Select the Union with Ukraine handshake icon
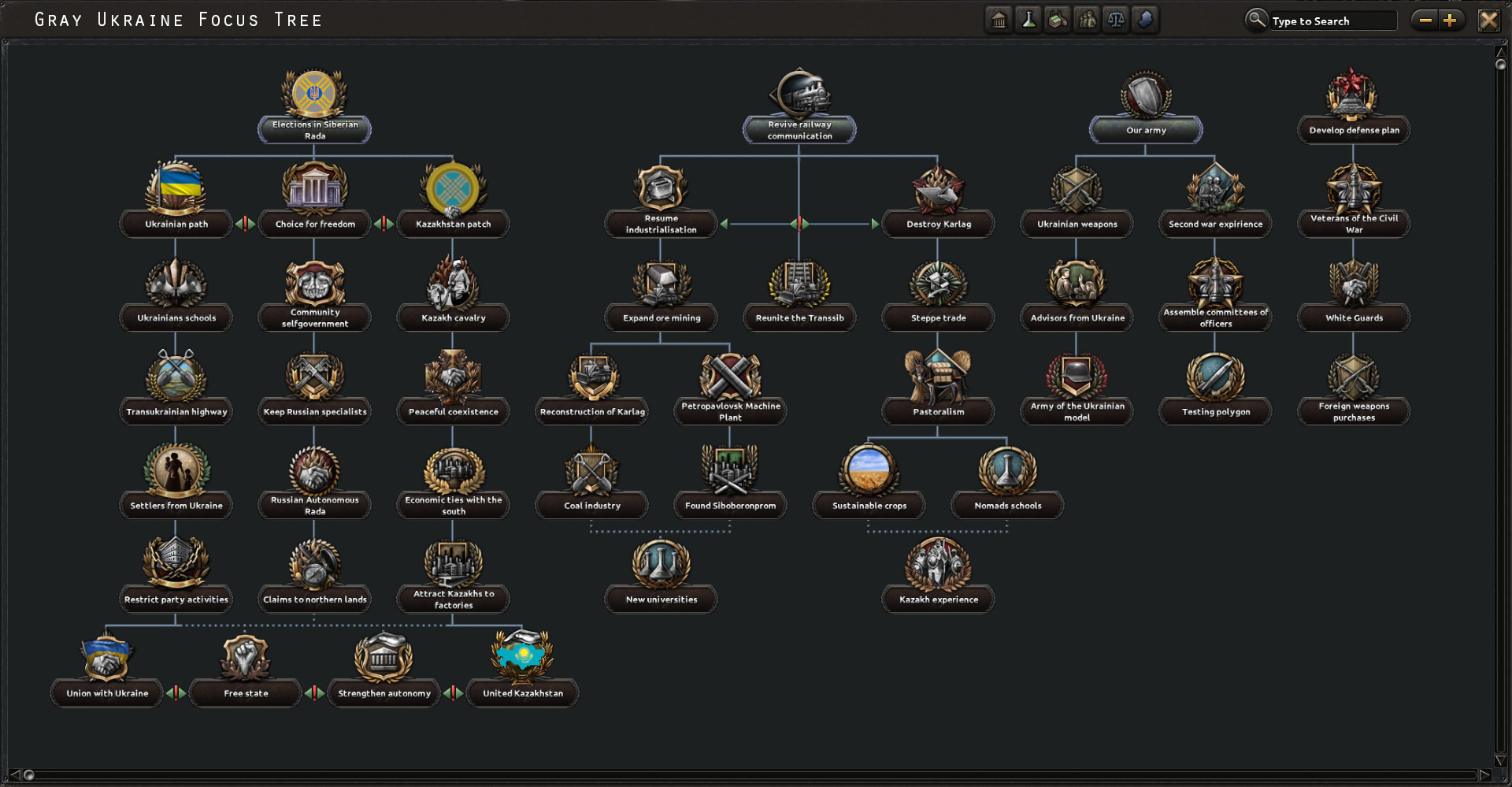The height and width of the screenshot is (787, 1512). tap(106, 658)
